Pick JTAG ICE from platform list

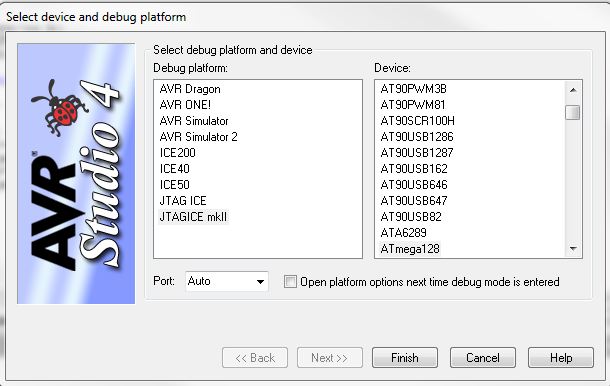tap(183, 201)
